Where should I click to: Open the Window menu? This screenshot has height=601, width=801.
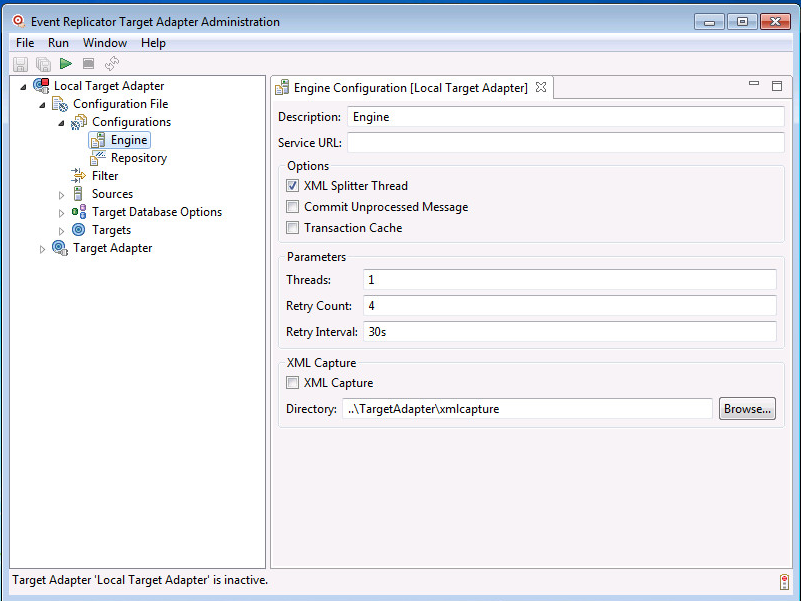(104, 43)
